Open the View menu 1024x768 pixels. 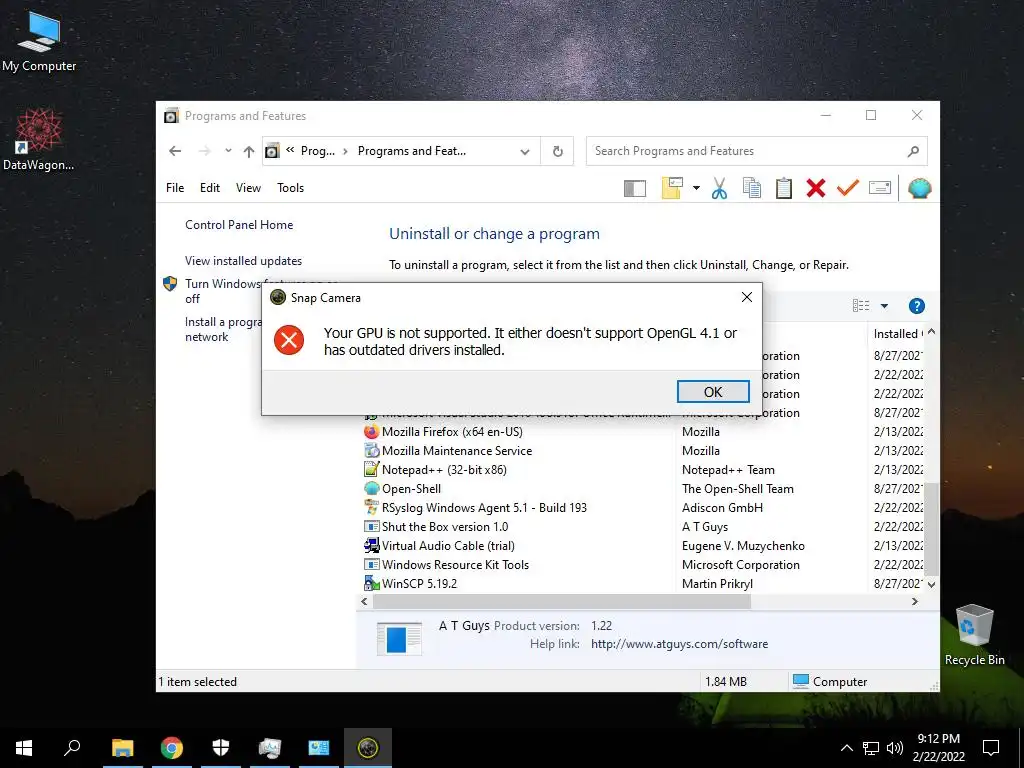coord(248,188)
